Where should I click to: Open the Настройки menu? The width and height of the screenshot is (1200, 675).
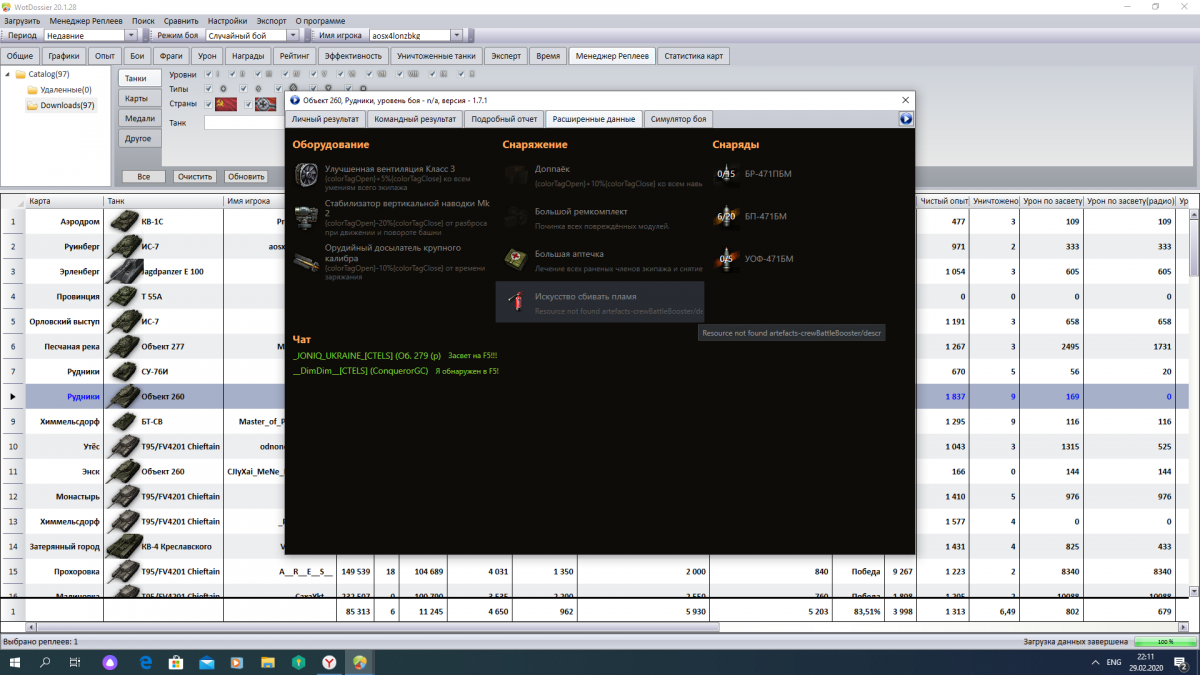pyautogui.click(x=228, y=21)
